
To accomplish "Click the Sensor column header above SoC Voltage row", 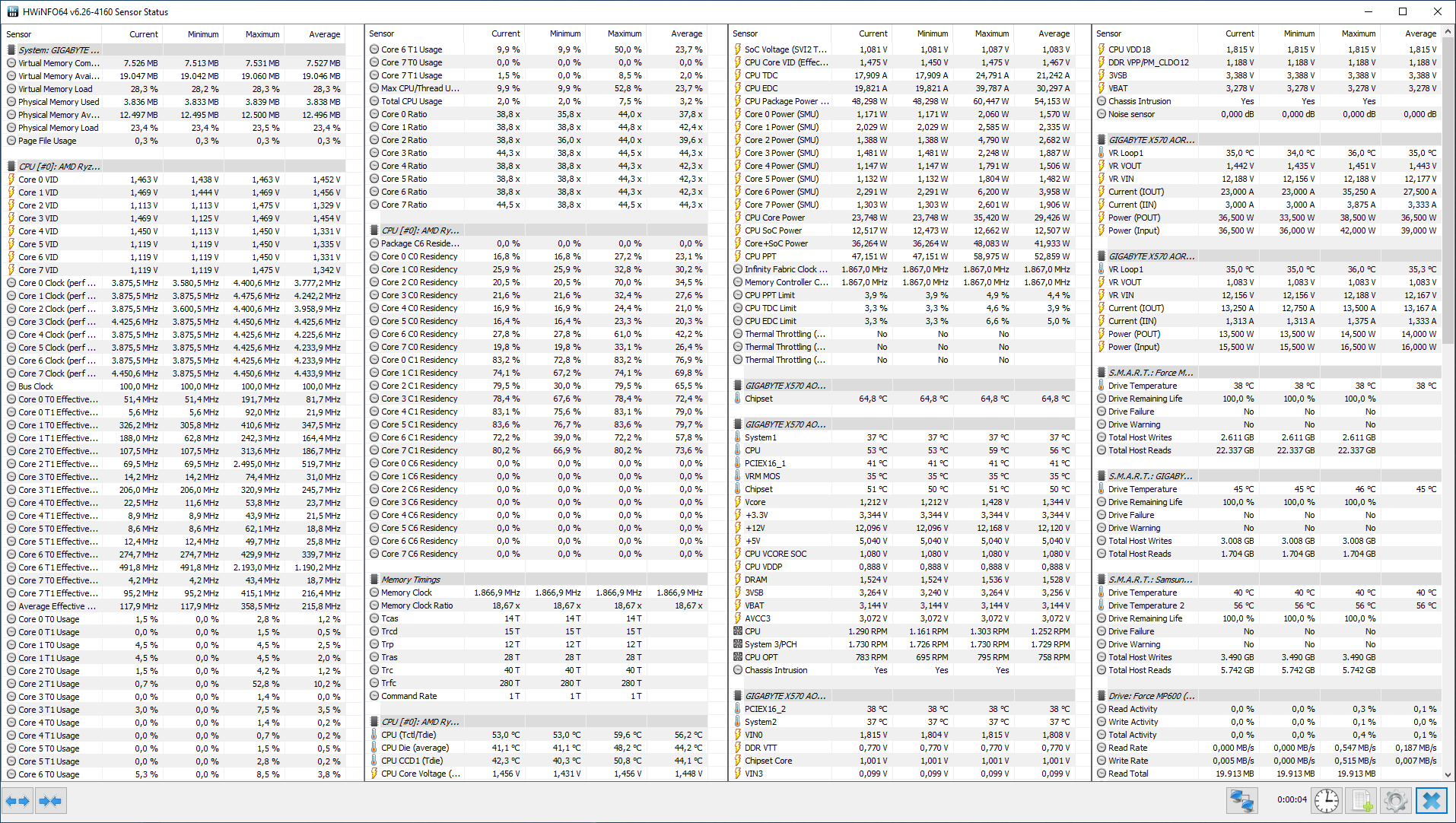I will tap(780, 33).
